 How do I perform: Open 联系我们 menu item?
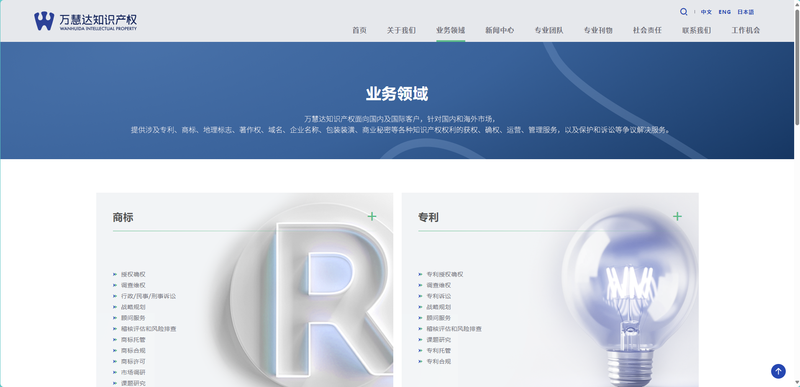point(696,30)
